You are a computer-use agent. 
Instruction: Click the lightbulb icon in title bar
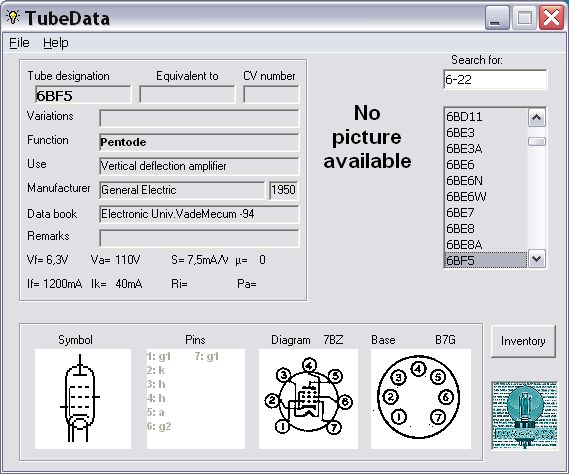point(13,17)
